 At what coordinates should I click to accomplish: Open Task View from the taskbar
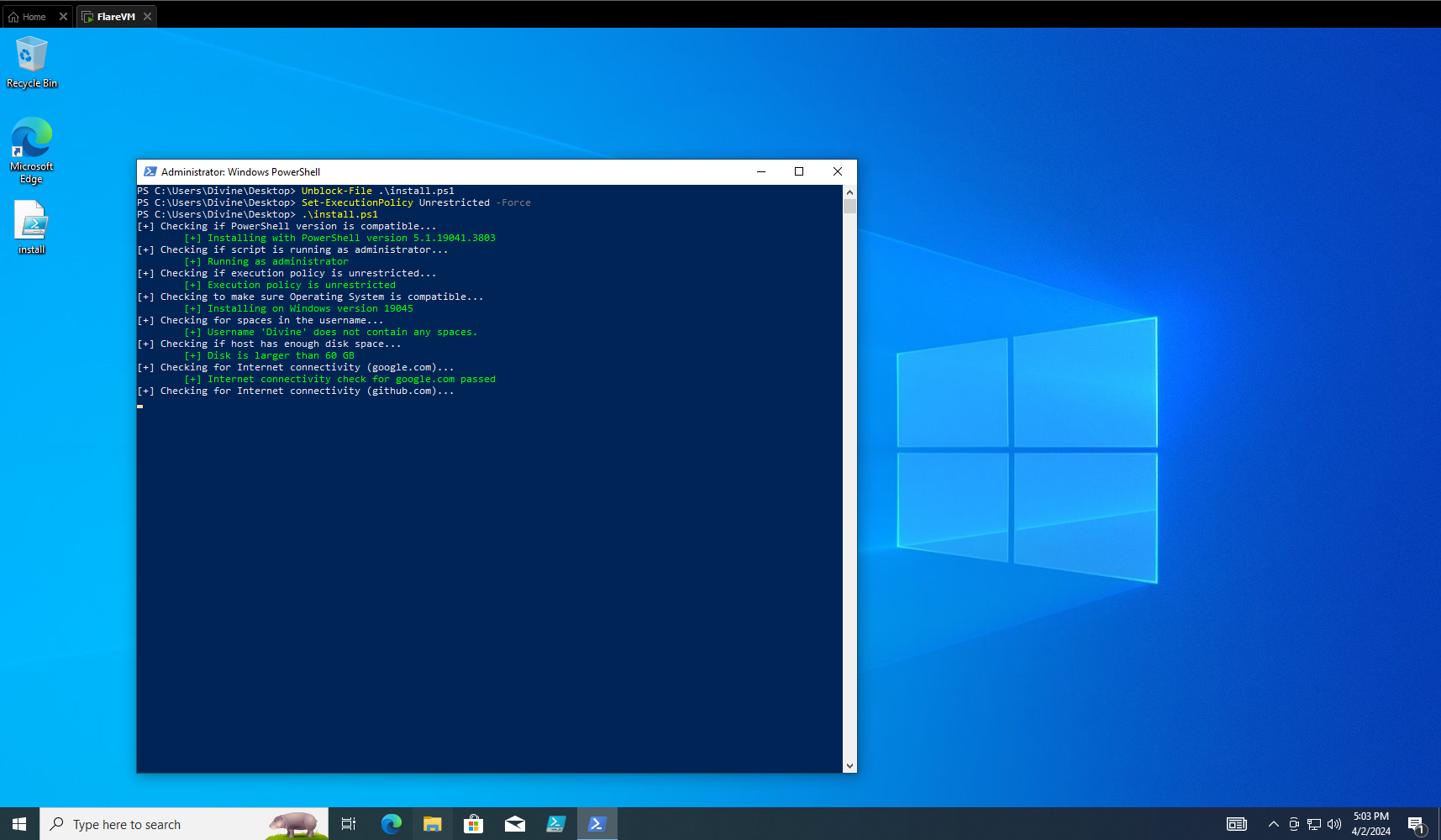tap(349, 824)
